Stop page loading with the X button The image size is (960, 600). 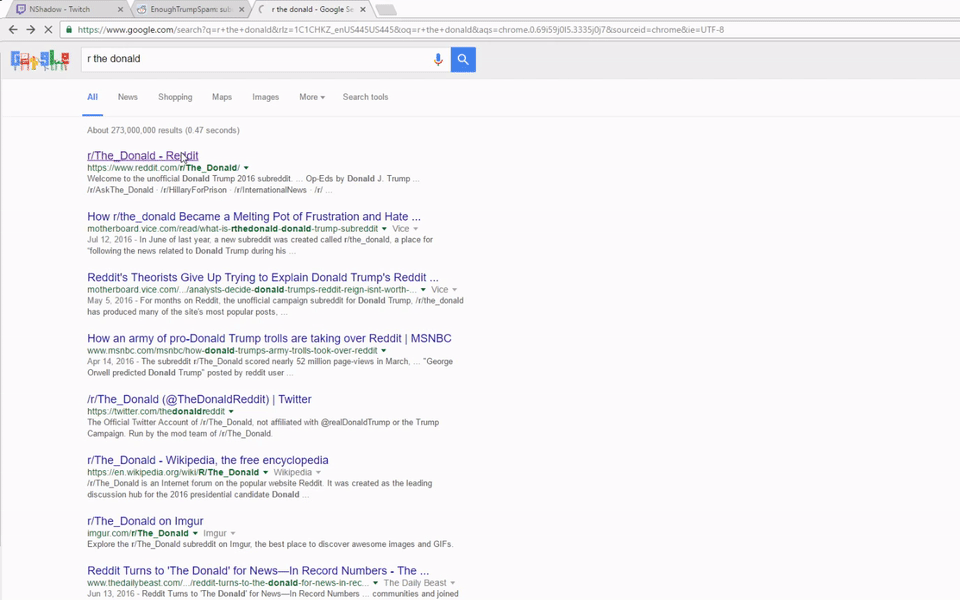(x=48, y=29)
